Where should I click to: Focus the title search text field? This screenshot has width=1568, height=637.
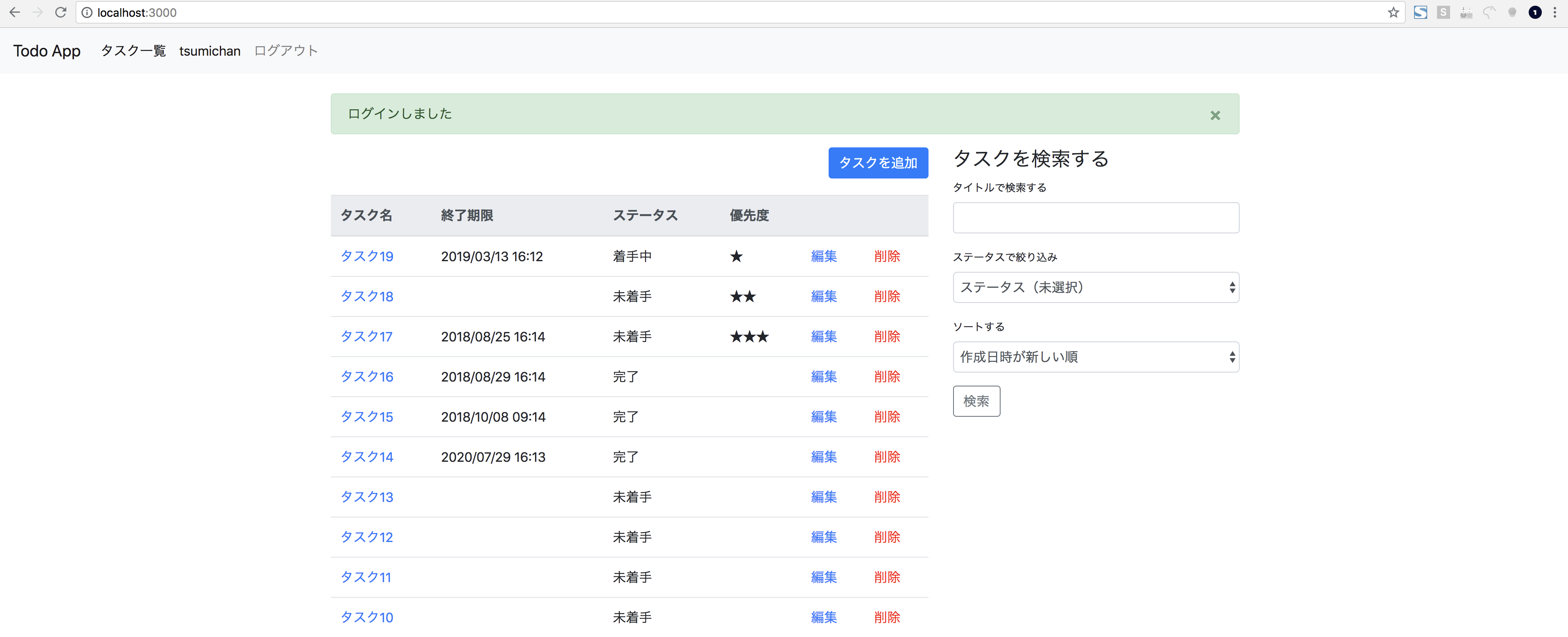coord(1096,218)
